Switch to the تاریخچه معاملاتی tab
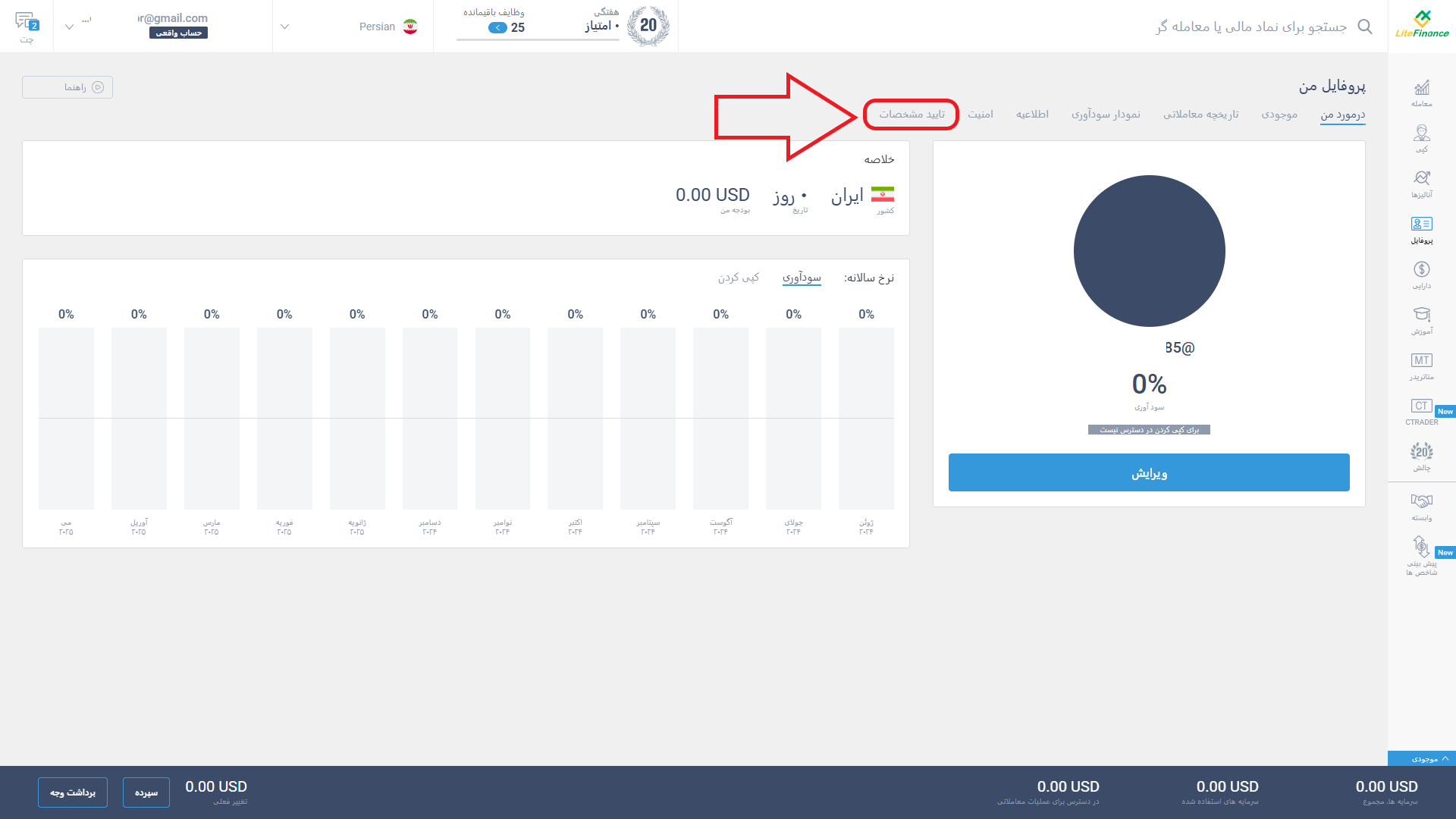 pyautogui.click(x=1201, y=115)
